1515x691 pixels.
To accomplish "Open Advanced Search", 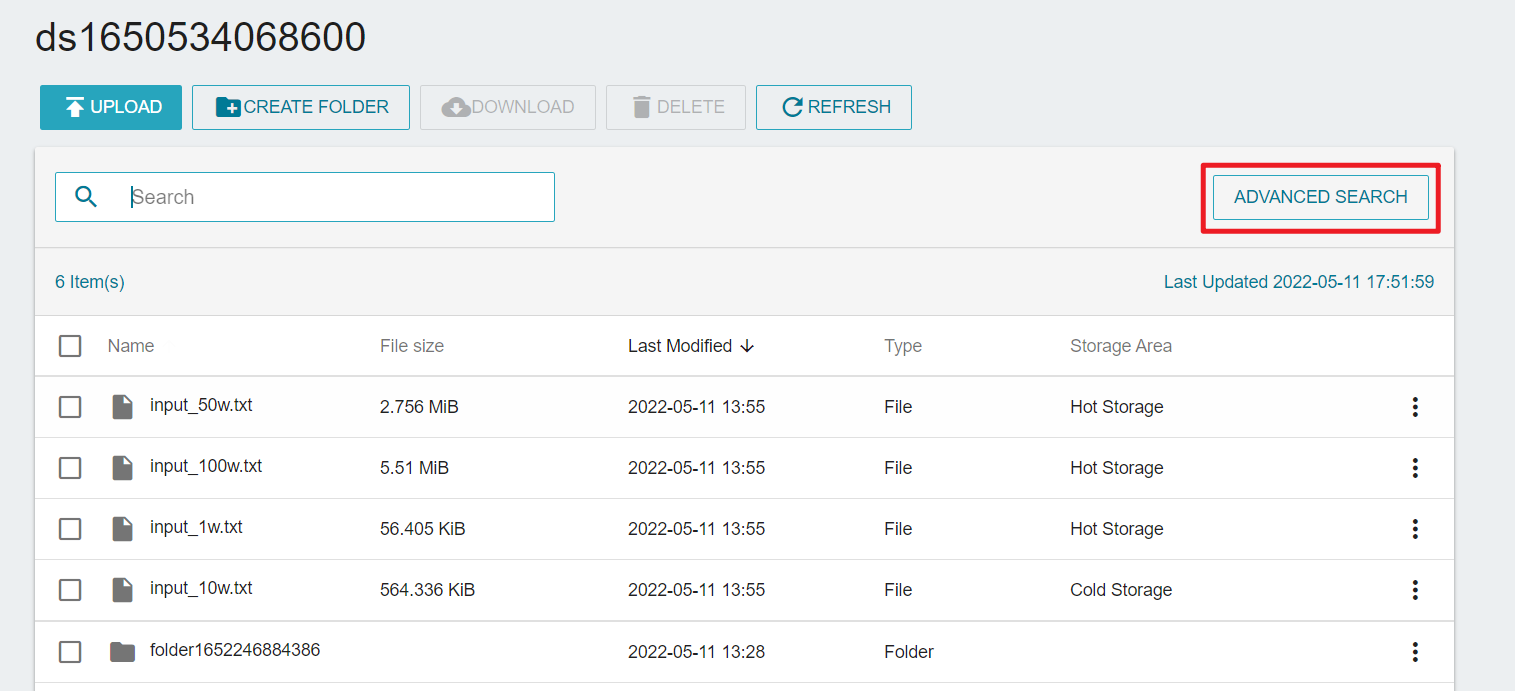I will pyautogui.click(x=1320, y=197).
